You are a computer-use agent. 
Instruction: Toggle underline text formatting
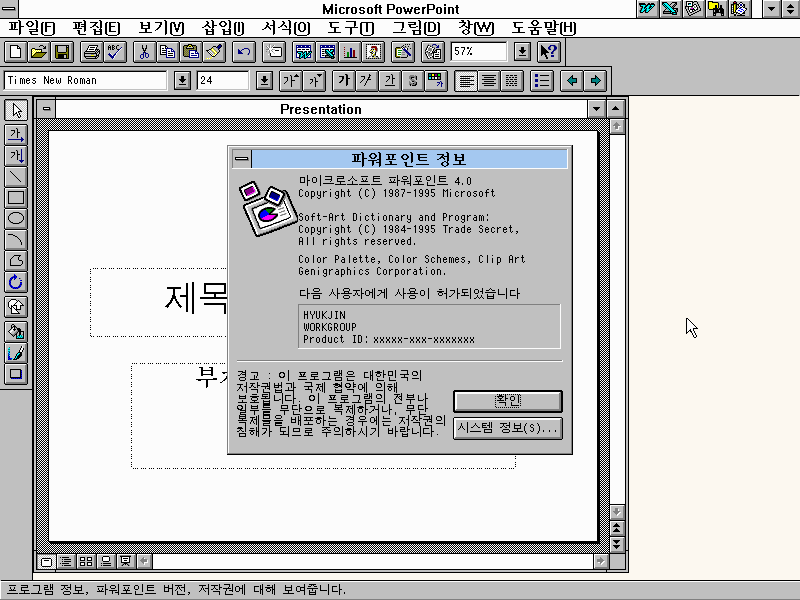click(390, 81)
